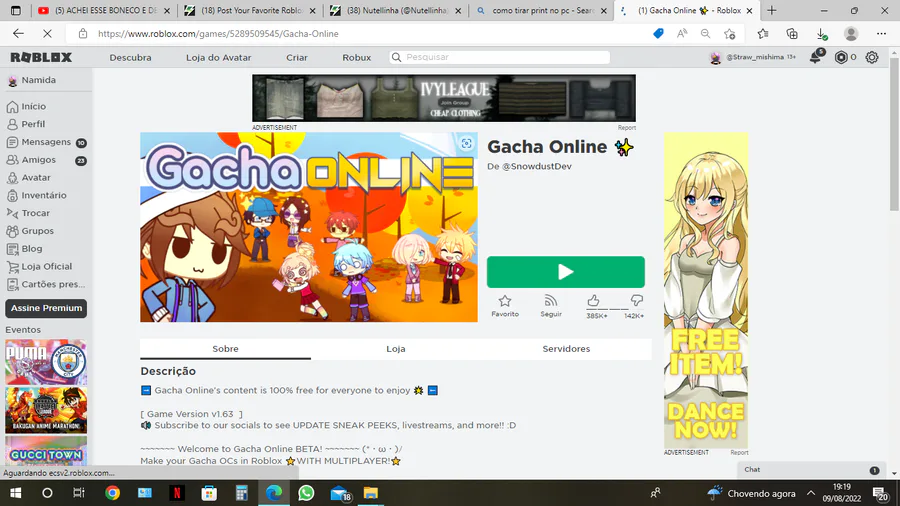
Task: Dislike the game with thumbs down
Action: pos(637,301)
